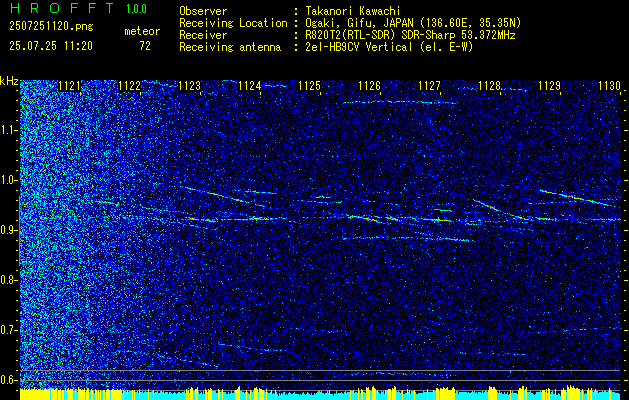Click the Receiving Location label
This screenshot has width=629, height=400.
pyautogui.click(x=233, y=23)
